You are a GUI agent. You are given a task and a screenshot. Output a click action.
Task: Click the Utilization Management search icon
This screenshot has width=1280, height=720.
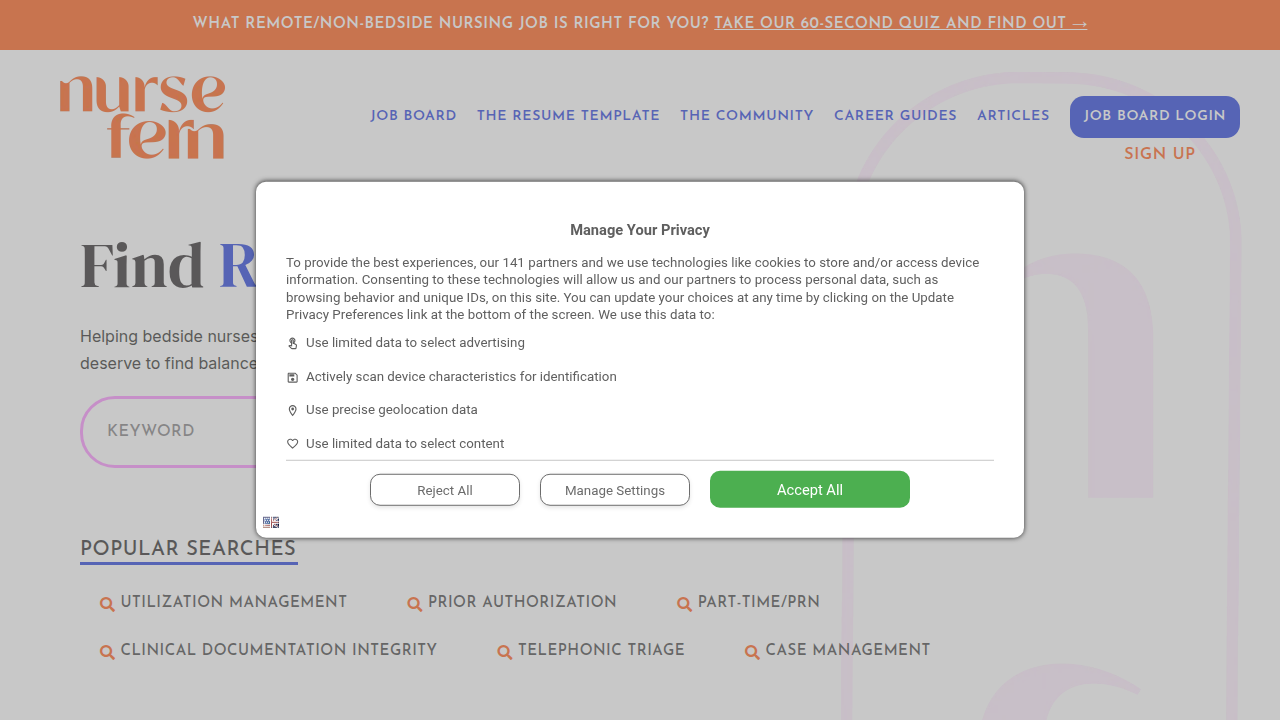[107, 604]
